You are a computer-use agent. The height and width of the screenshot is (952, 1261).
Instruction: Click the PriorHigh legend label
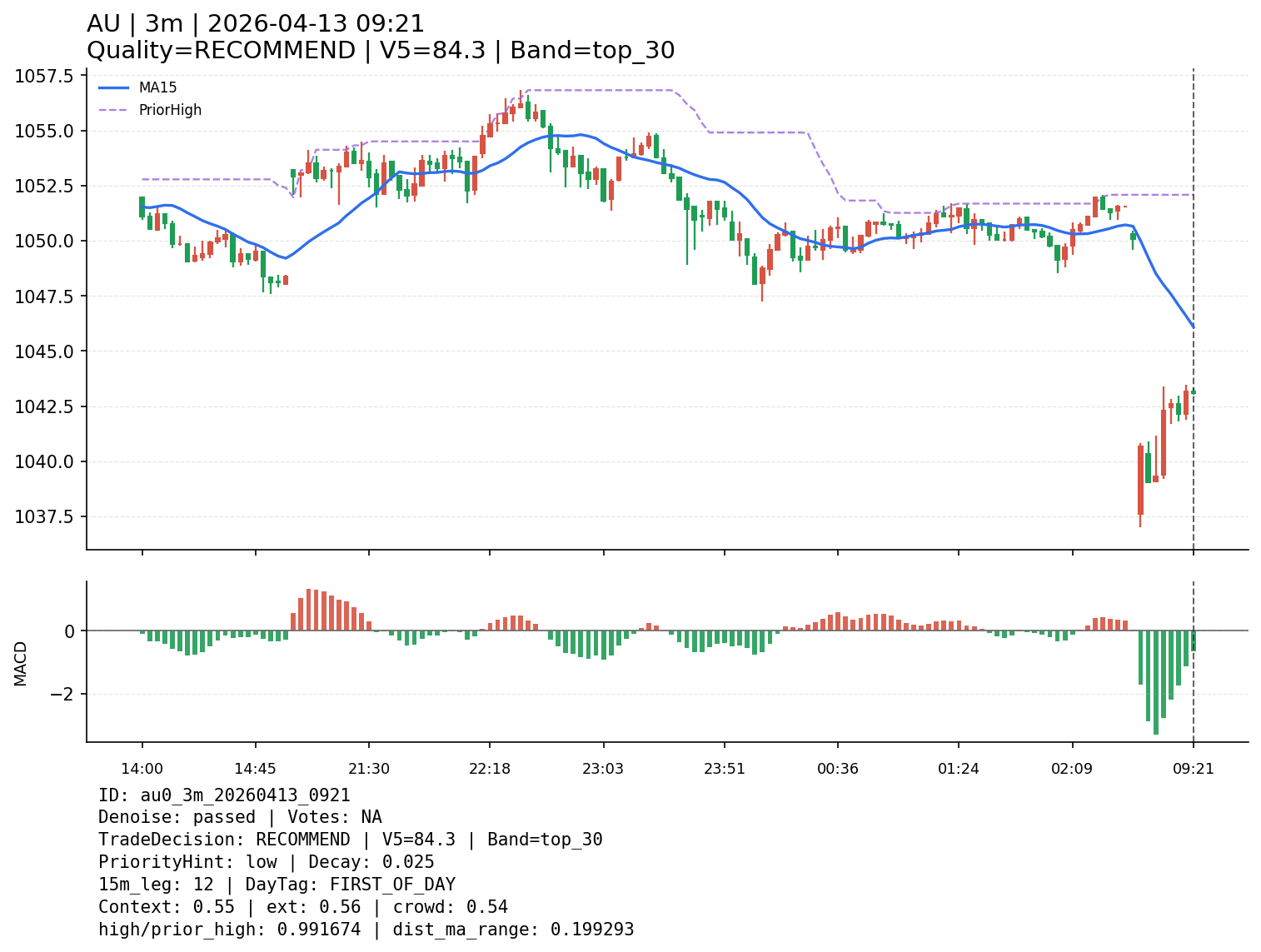click(x=170, y=110)
